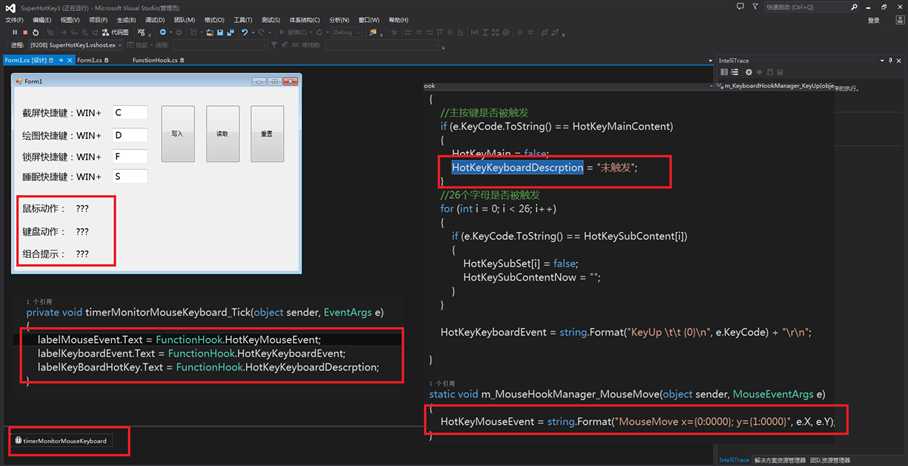This screenshot has height=466, width=908.
Task: Switch to the FunctionHook.cs tab
Action: pos(158,60)
